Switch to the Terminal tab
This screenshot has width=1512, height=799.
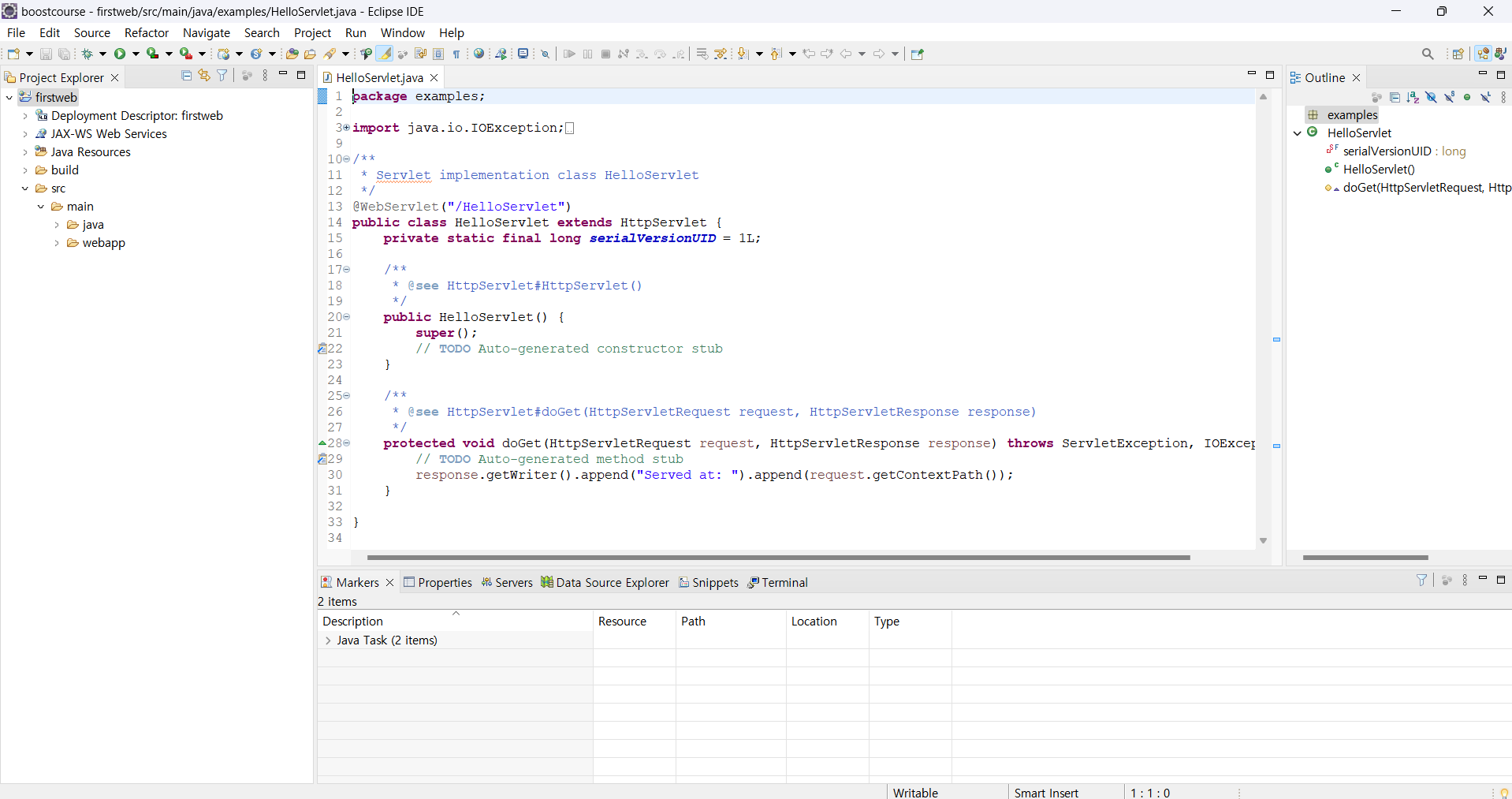tap(777, 583)
